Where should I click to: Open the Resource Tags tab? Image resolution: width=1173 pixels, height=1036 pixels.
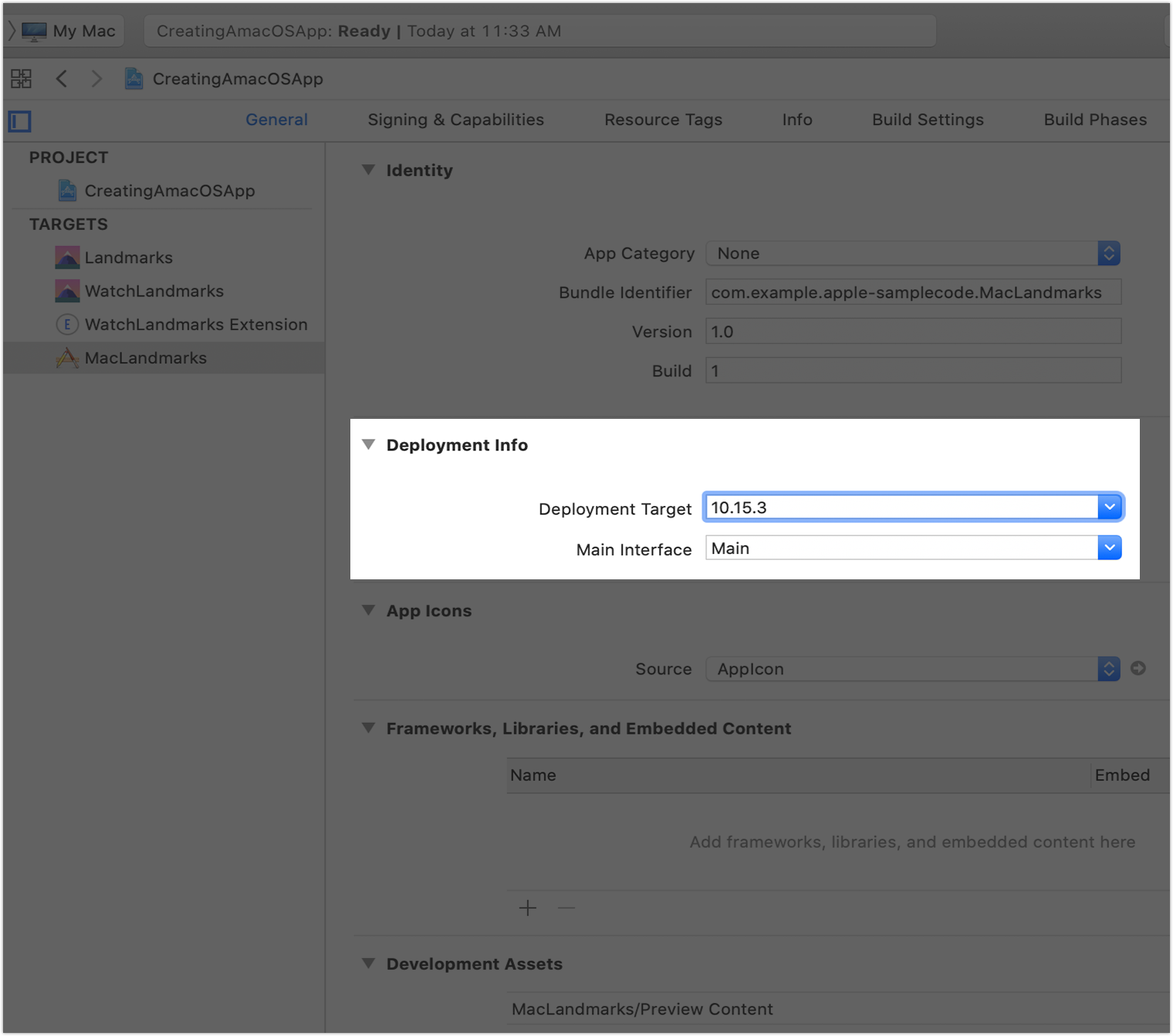coord(663,120)
